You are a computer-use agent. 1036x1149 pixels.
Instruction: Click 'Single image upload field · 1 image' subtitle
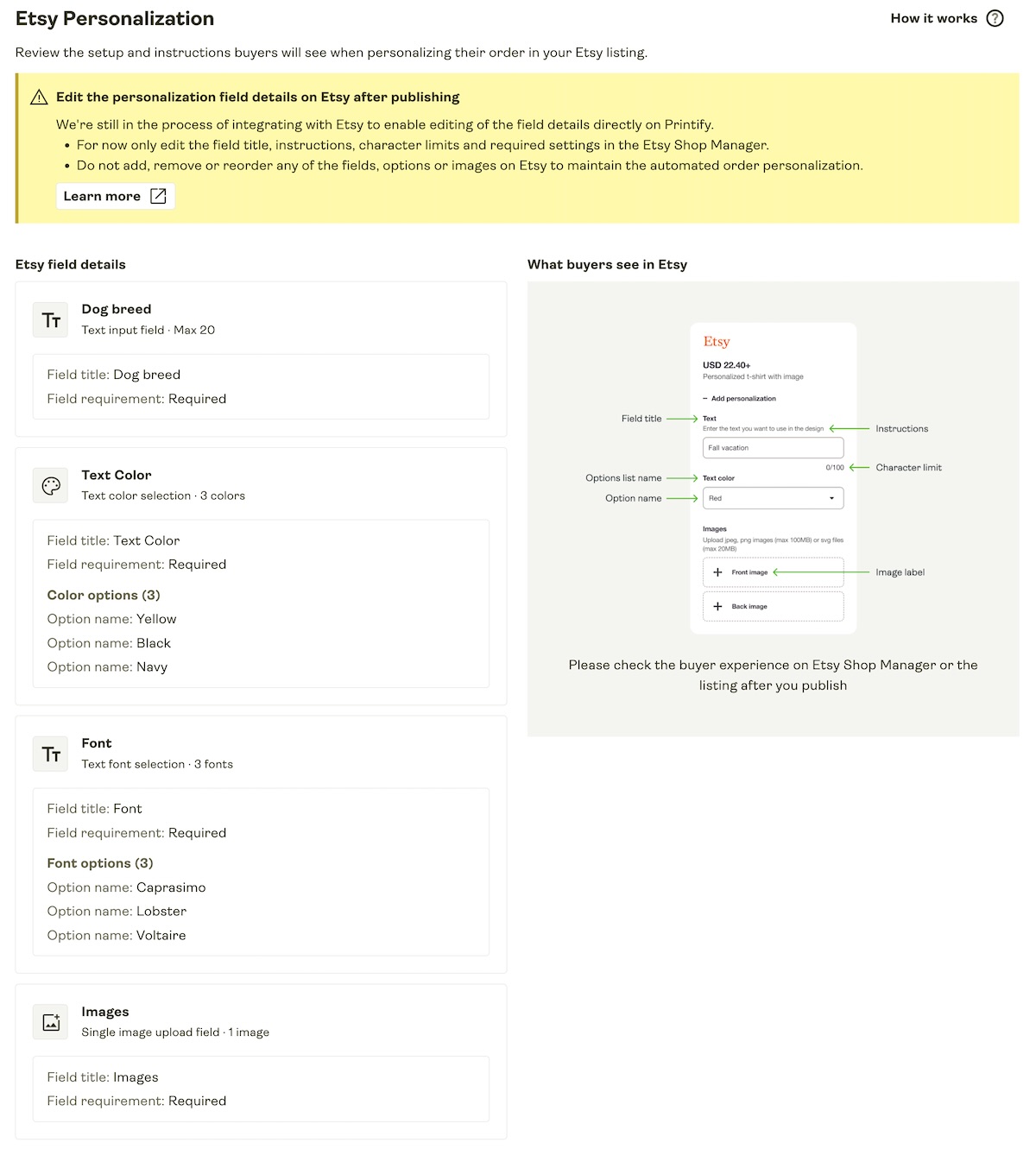click(x=175, y=1032)
